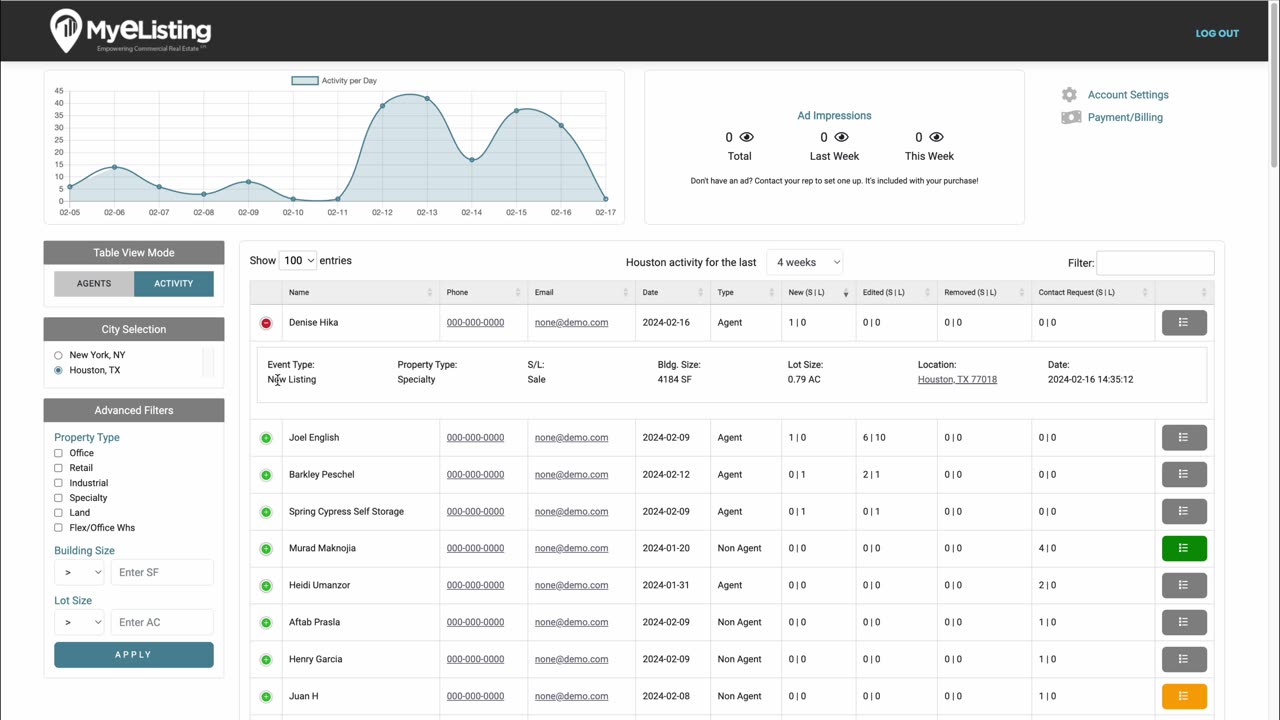Click the Enter AC lot size field
The height and width of the screenshot is (720, 1280).
point(162,622)
